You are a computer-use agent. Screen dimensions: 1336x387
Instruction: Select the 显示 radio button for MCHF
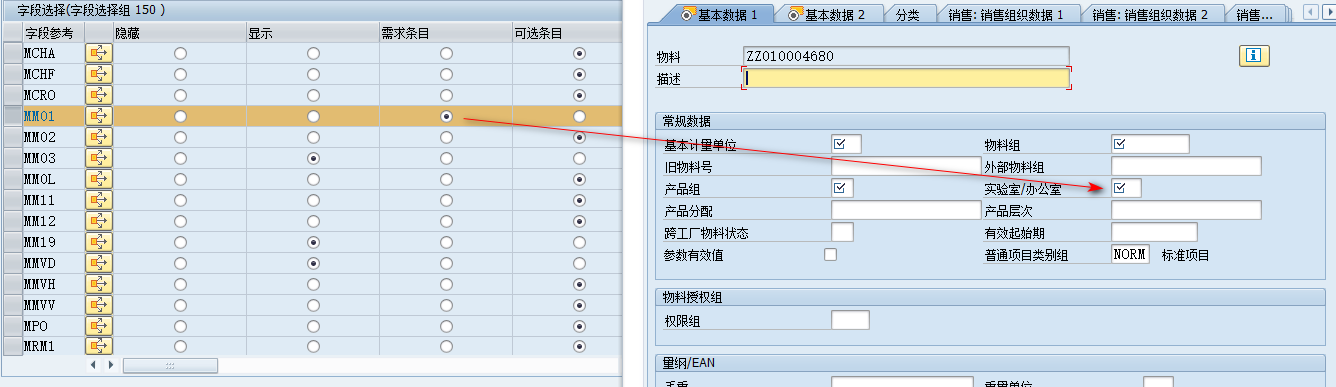[x=313, y=74]
